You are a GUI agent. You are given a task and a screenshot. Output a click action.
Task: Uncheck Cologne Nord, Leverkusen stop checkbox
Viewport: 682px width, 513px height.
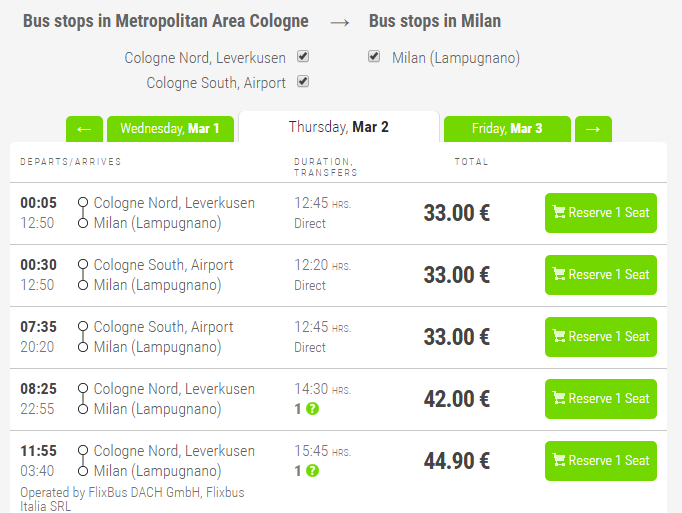(x=303, y=57)
